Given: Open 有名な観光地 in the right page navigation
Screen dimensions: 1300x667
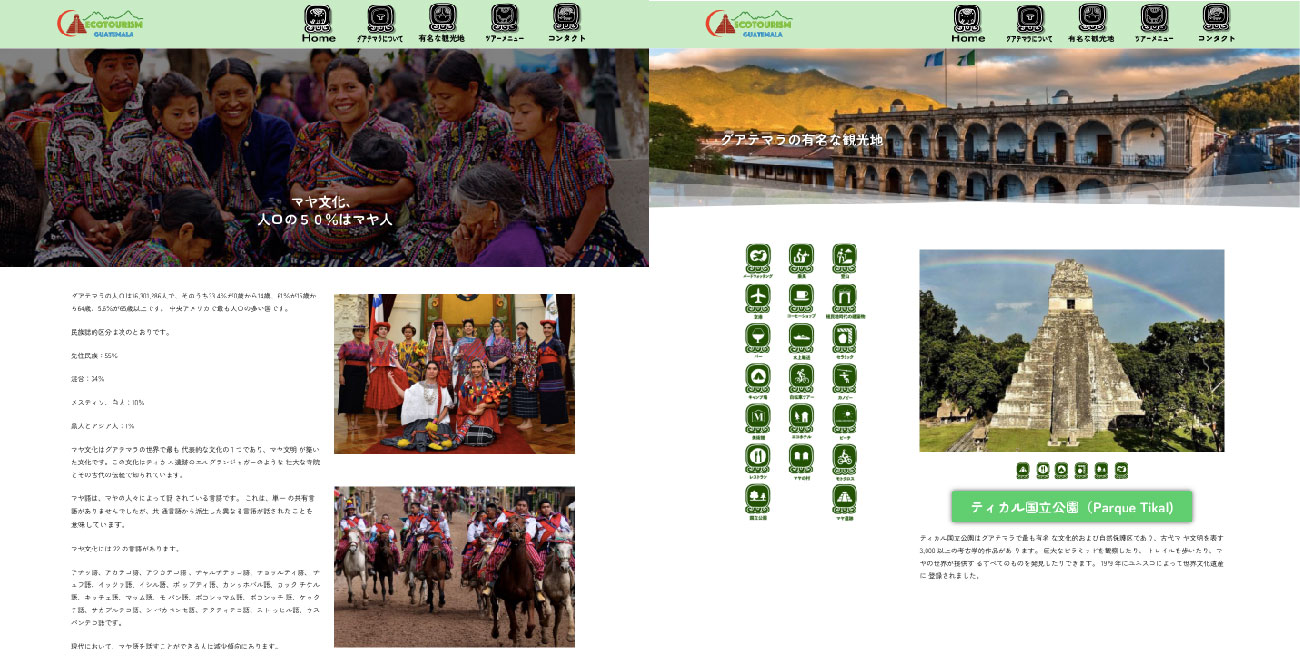Looking at the screenshot, I should pyautogui.click(x=1091, y=24).
